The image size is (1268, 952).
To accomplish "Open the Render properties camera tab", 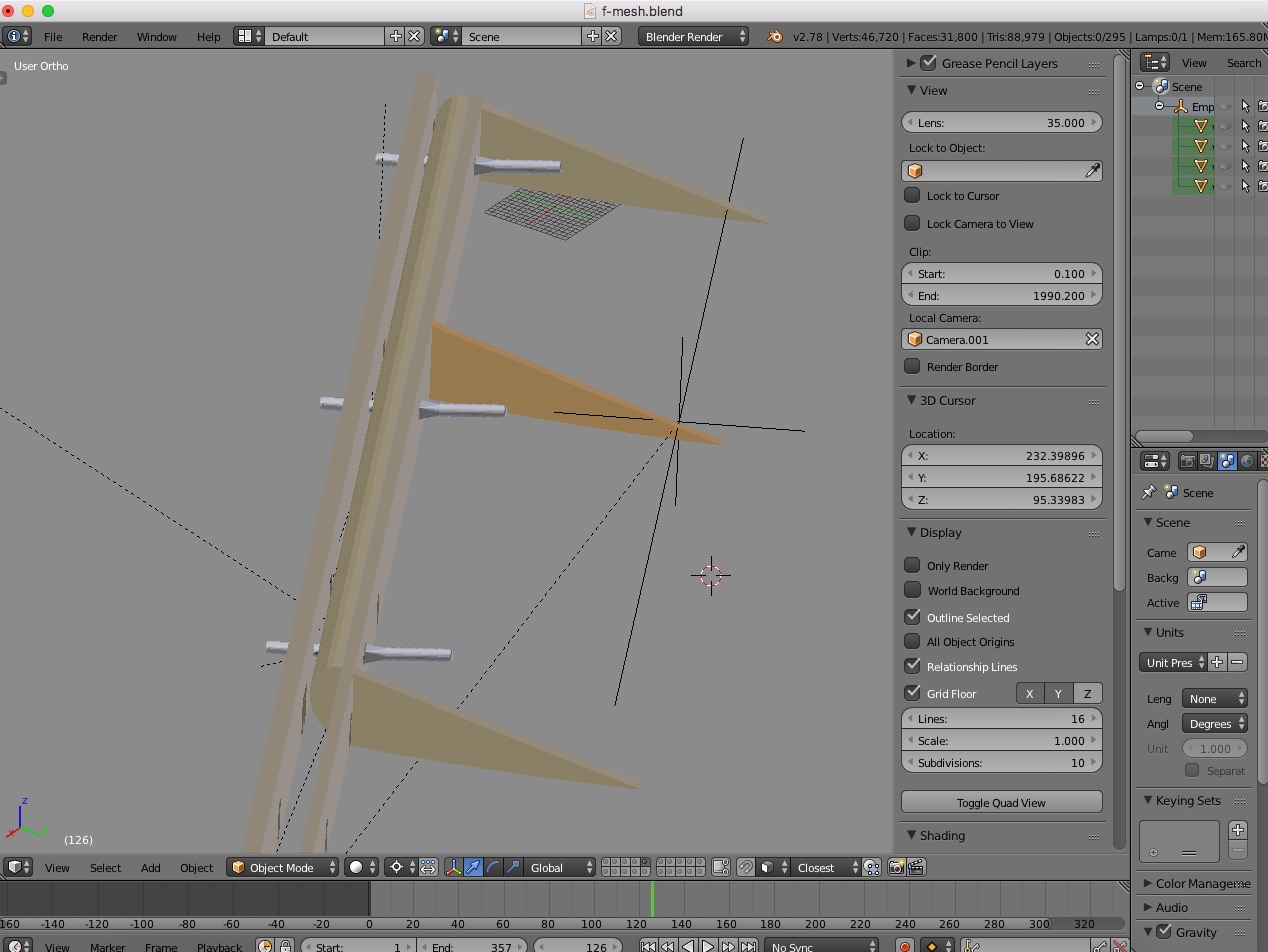I will pyautogui.click(x=1187, y=461).
